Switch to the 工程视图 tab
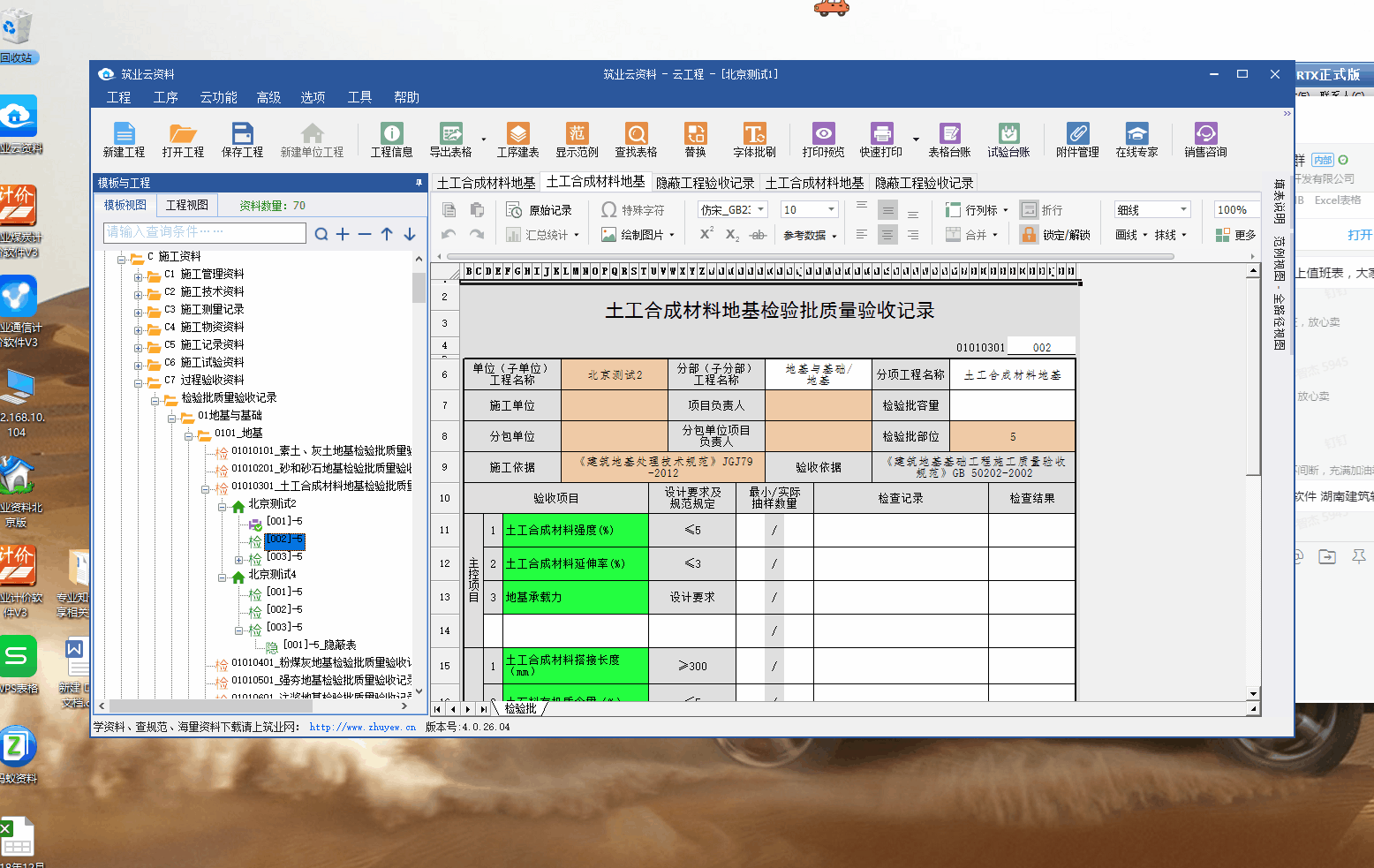The height and width of the screenshot is (868, 1374). click(187, 205)
